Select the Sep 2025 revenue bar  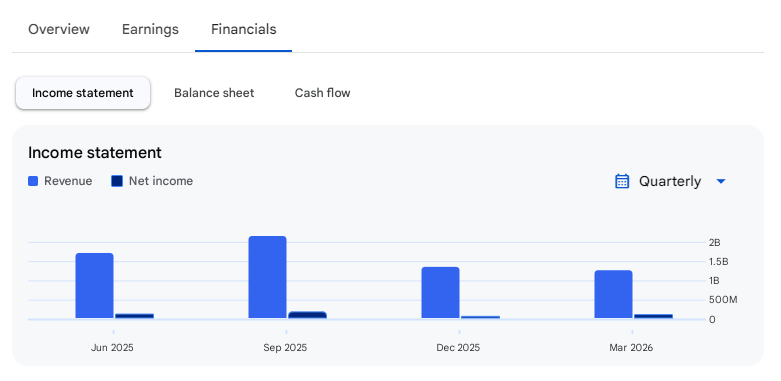[x=267, y=277]
